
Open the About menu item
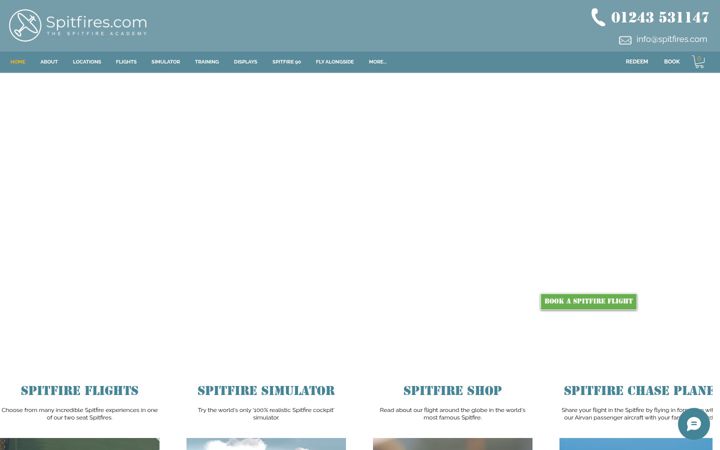coord(49,62)
